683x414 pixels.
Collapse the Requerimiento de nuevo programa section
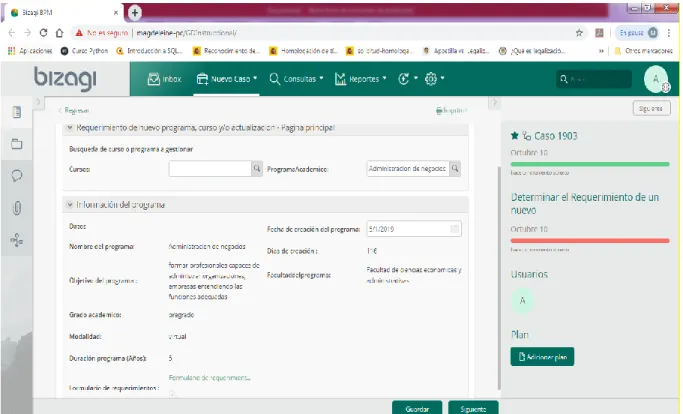(x=69, y=128)
